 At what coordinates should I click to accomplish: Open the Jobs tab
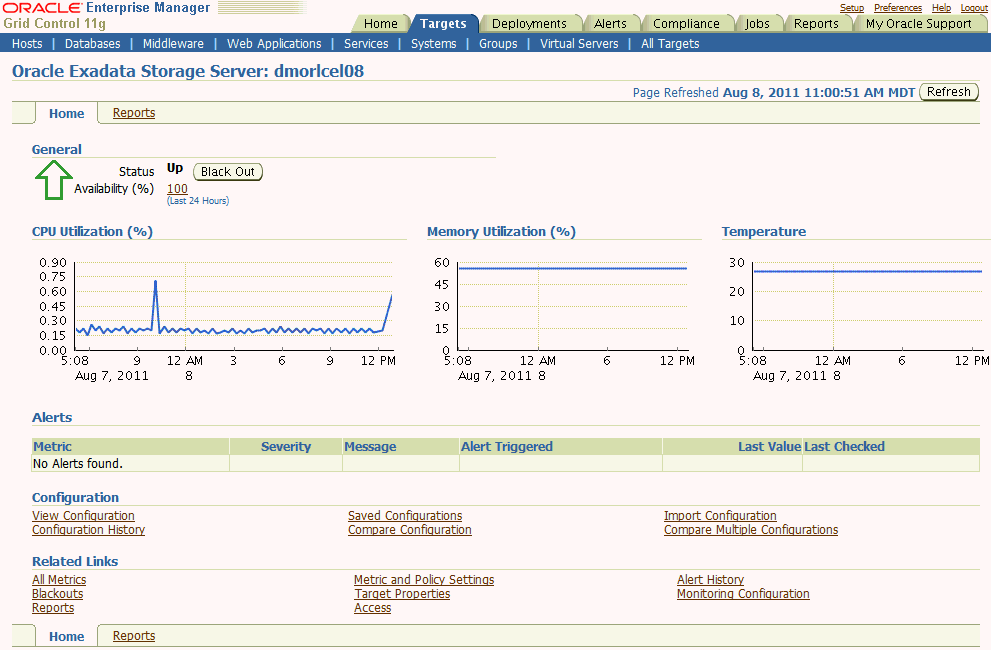[757, 23]
